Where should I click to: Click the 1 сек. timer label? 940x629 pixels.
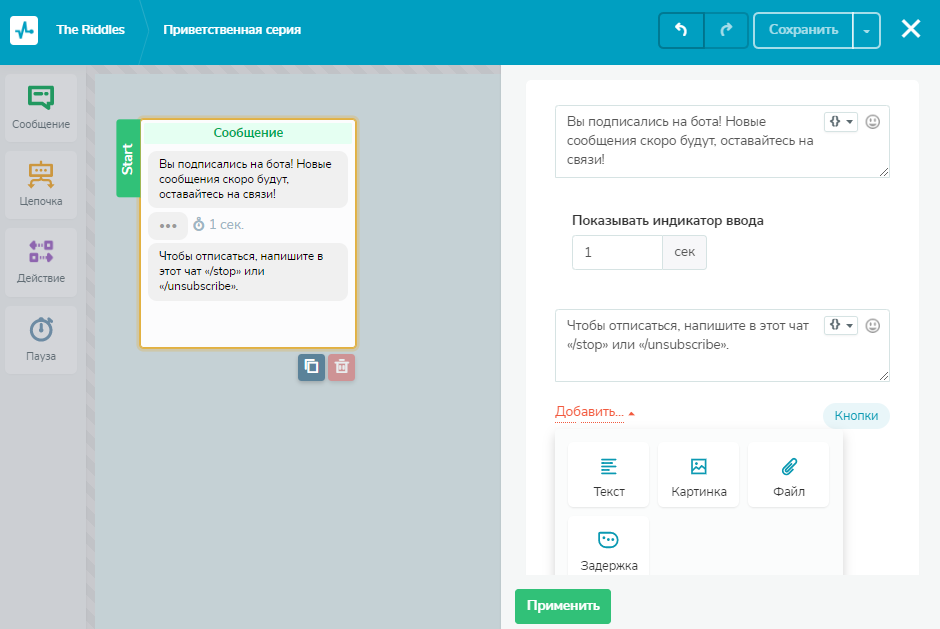219,225
